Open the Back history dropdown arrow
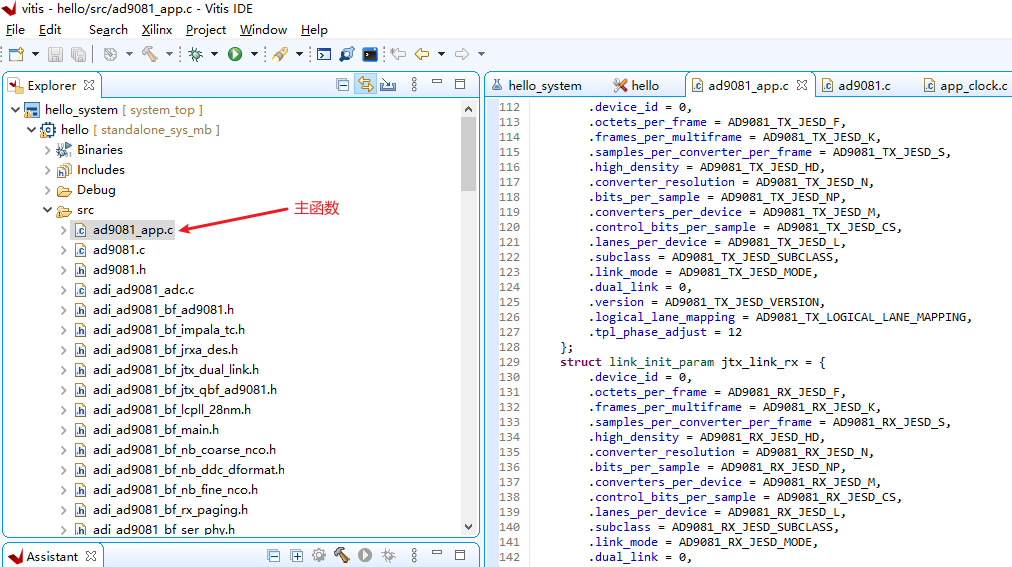The height and width of the screenshot is (567, 1012). coord(441,54)
